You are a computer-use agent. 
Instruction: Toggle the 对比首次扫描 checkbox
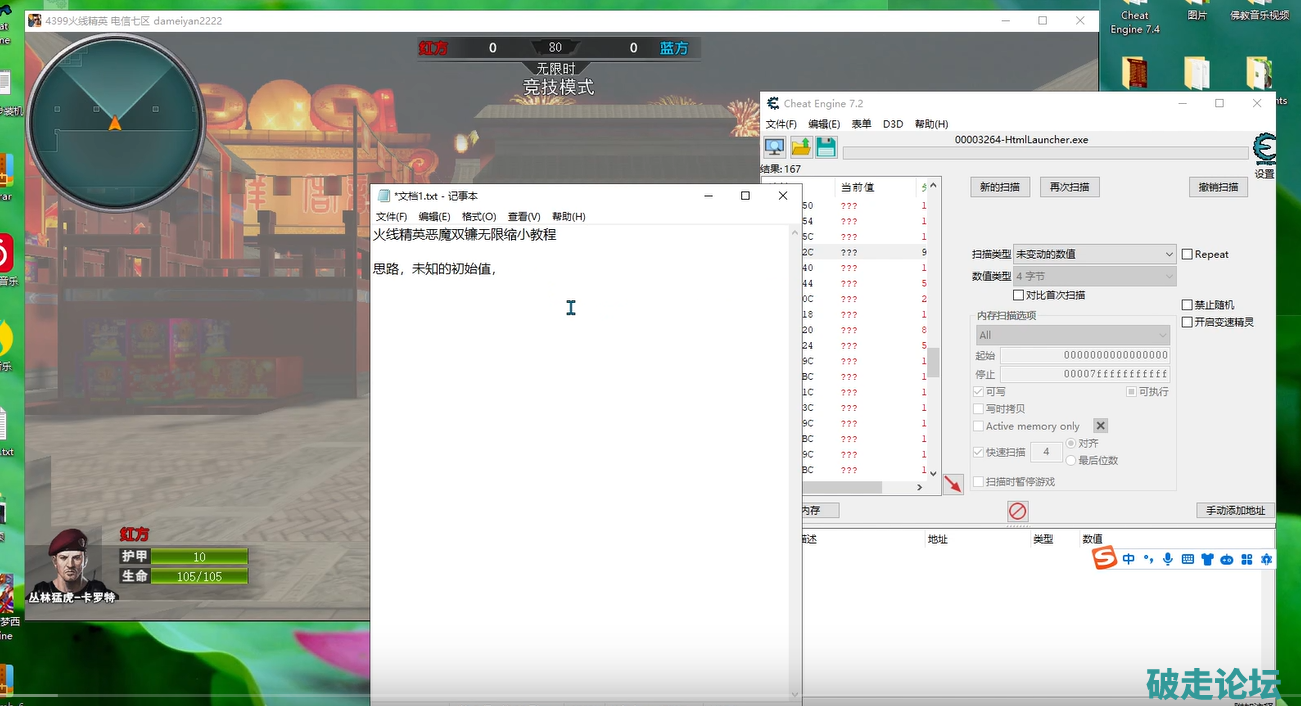click(1018, 295)
